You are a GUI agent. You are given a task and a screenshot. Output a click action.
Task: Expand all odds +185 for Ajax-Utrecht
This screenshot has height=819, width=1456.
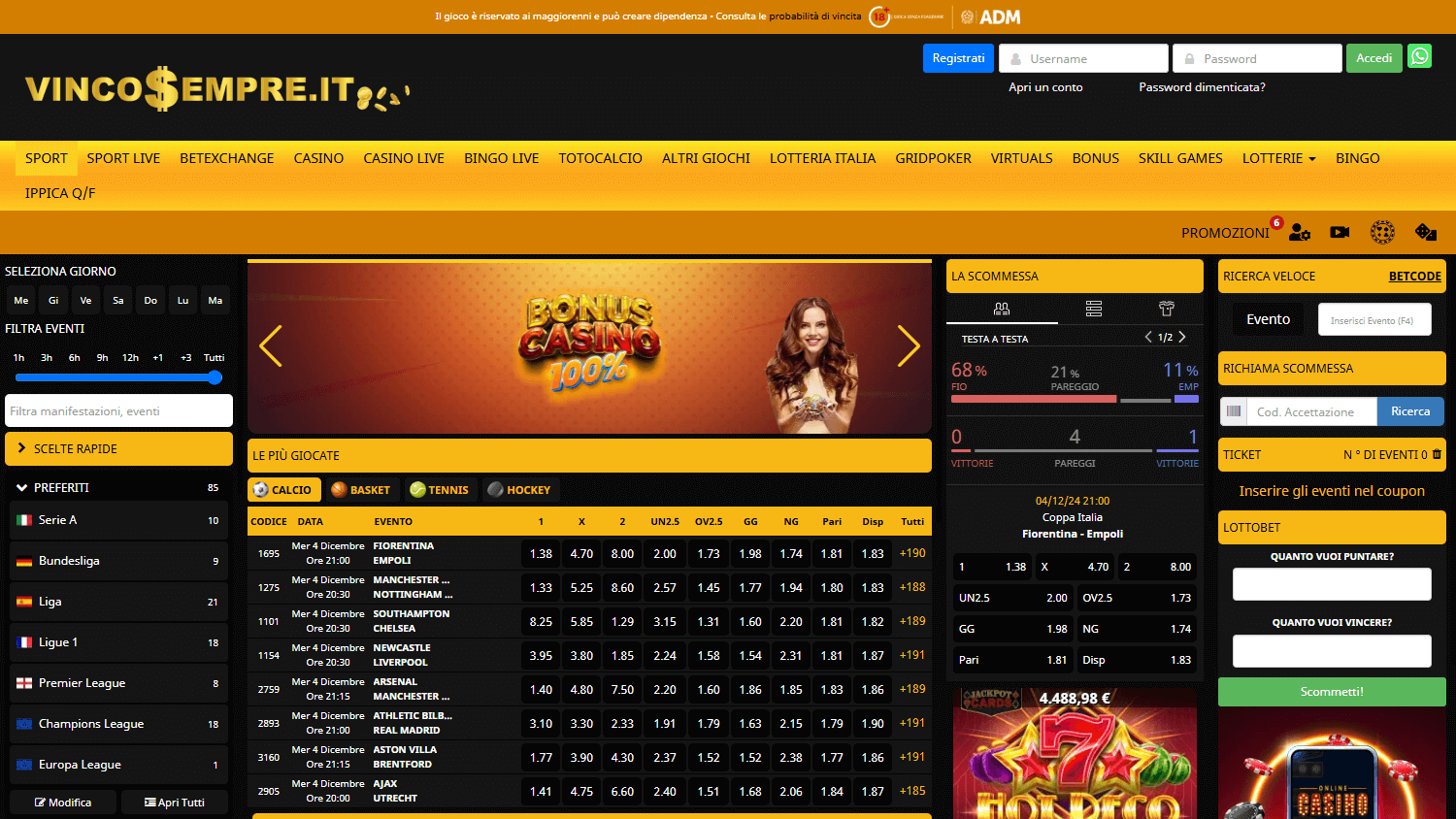(912, 791)
